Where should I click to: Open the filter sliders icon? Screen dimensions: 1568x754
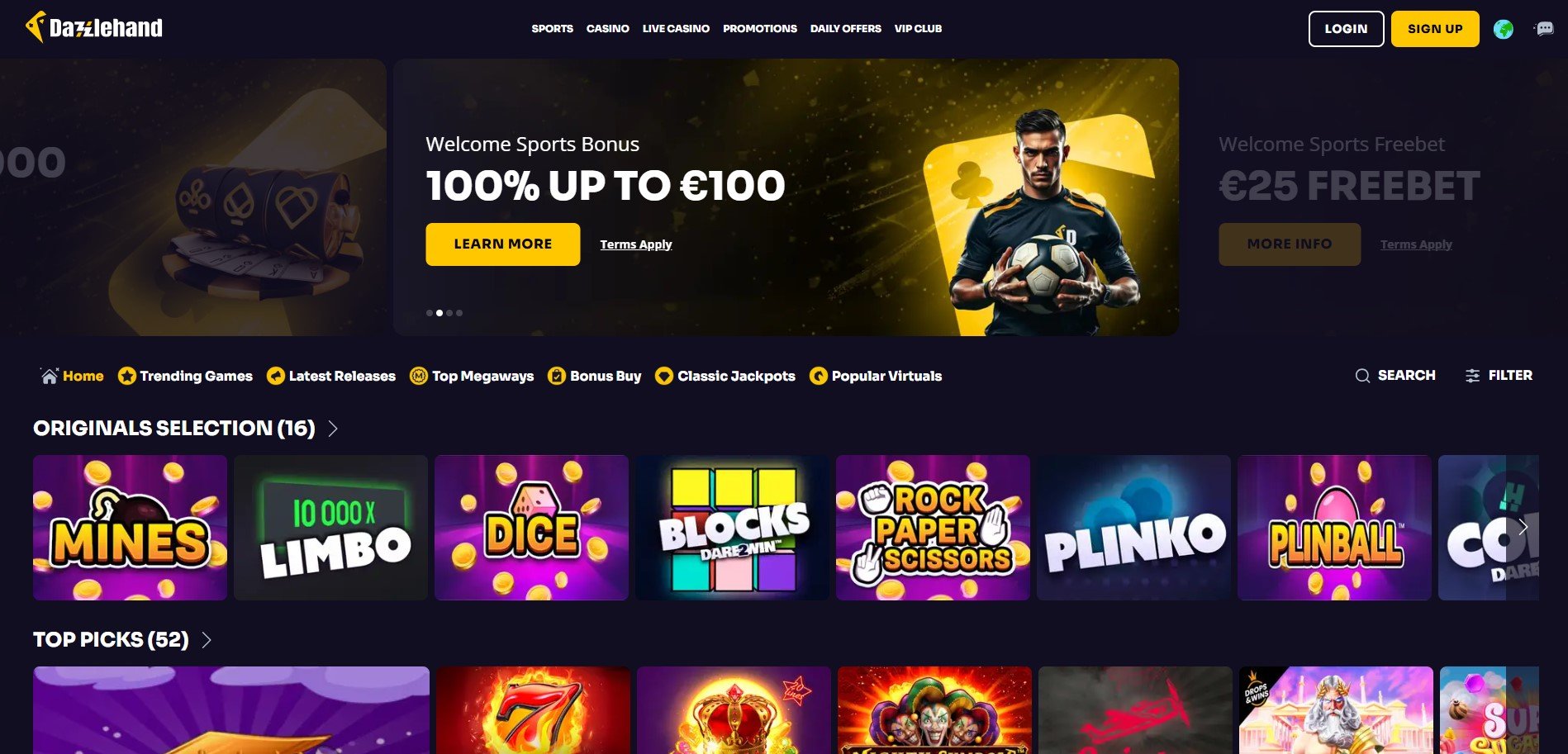(x=1472, y=376)
